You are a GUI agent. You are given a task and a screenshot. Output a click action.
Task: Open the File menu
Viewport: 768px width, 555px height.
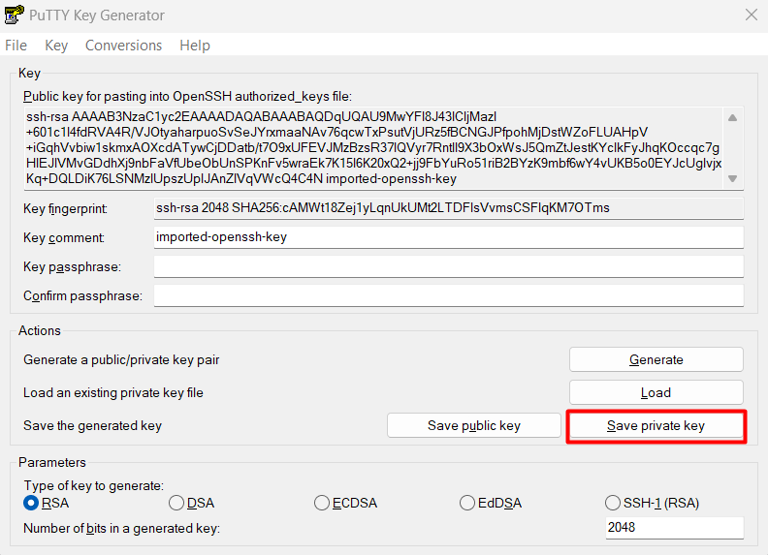[x=16, y=45]
